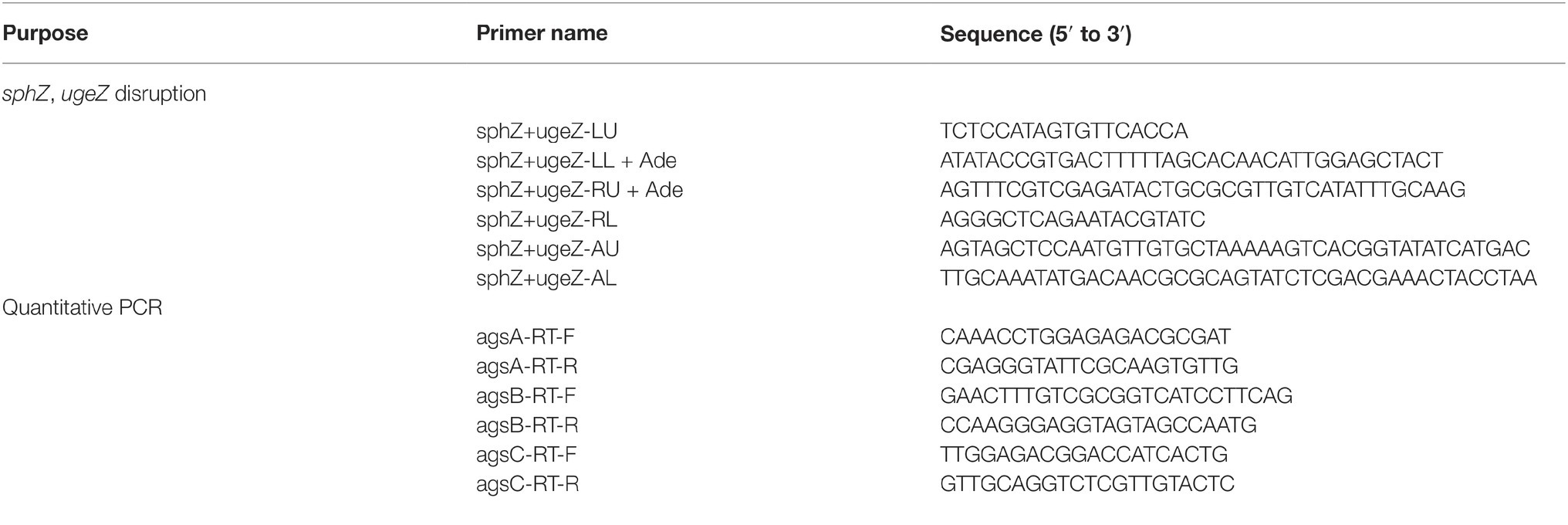Screen dimensions: 1568x525
Task: Click primer name agsC-RT-R
Action: pyautogui.click(x=528, y=484)
